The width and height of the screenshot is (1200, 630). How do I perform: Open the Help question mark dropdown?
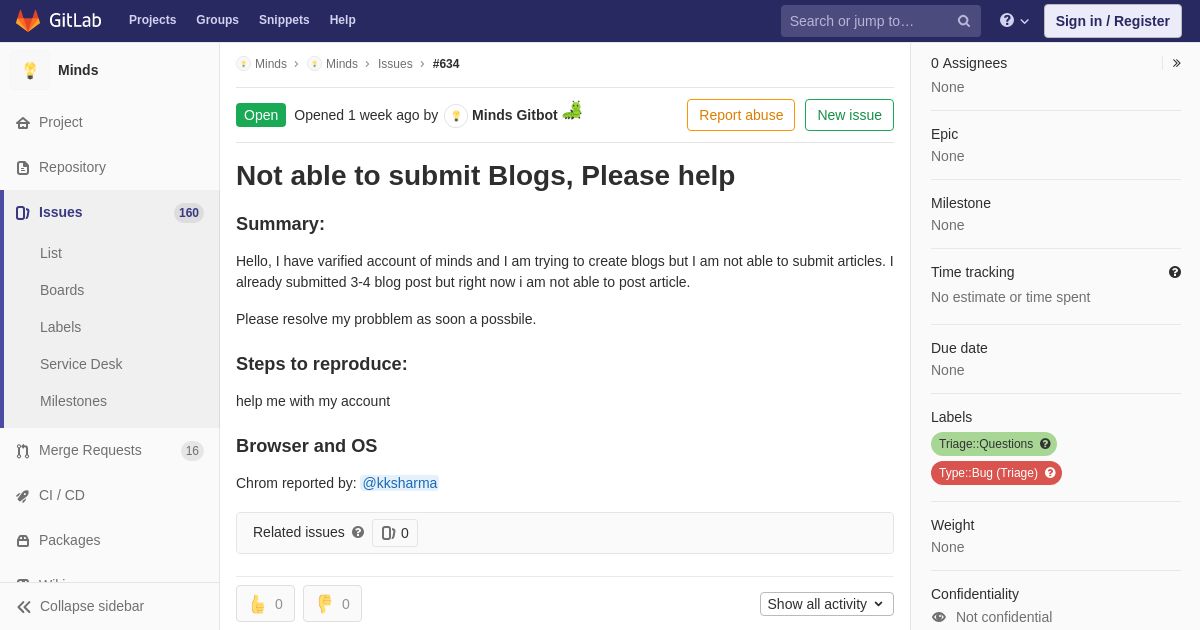(1014, 21)
